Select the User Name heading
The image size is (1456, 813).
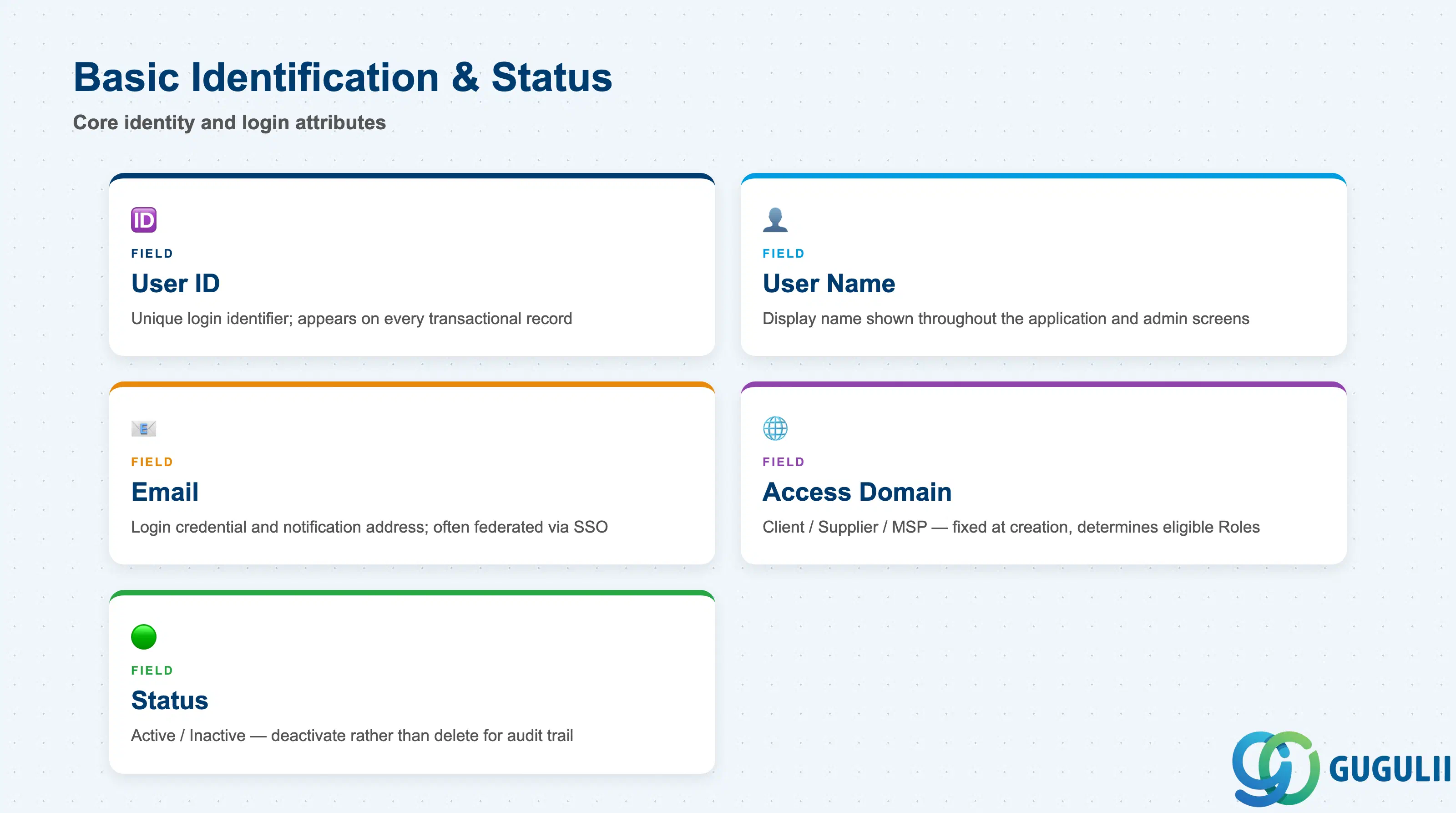click(829, 283)
